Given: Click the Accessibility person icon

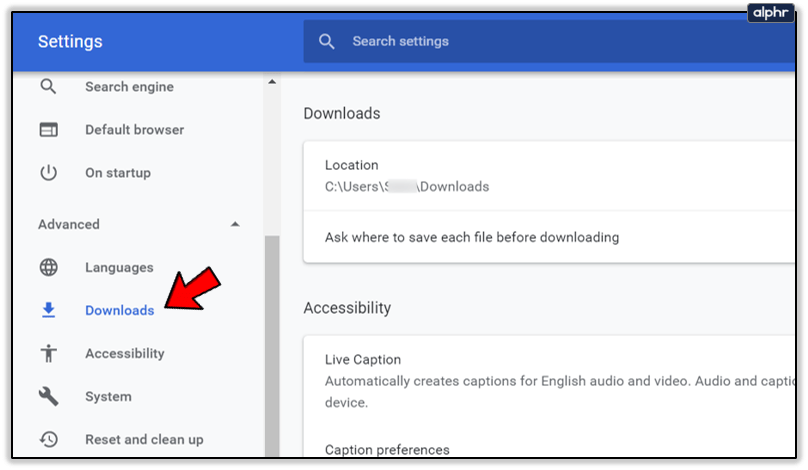Looking at the screenshot, I should click(48, 354).
